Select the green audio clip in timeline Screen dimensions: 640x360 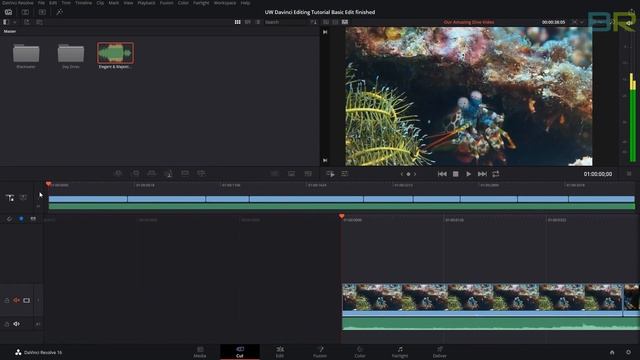point(491,324)
